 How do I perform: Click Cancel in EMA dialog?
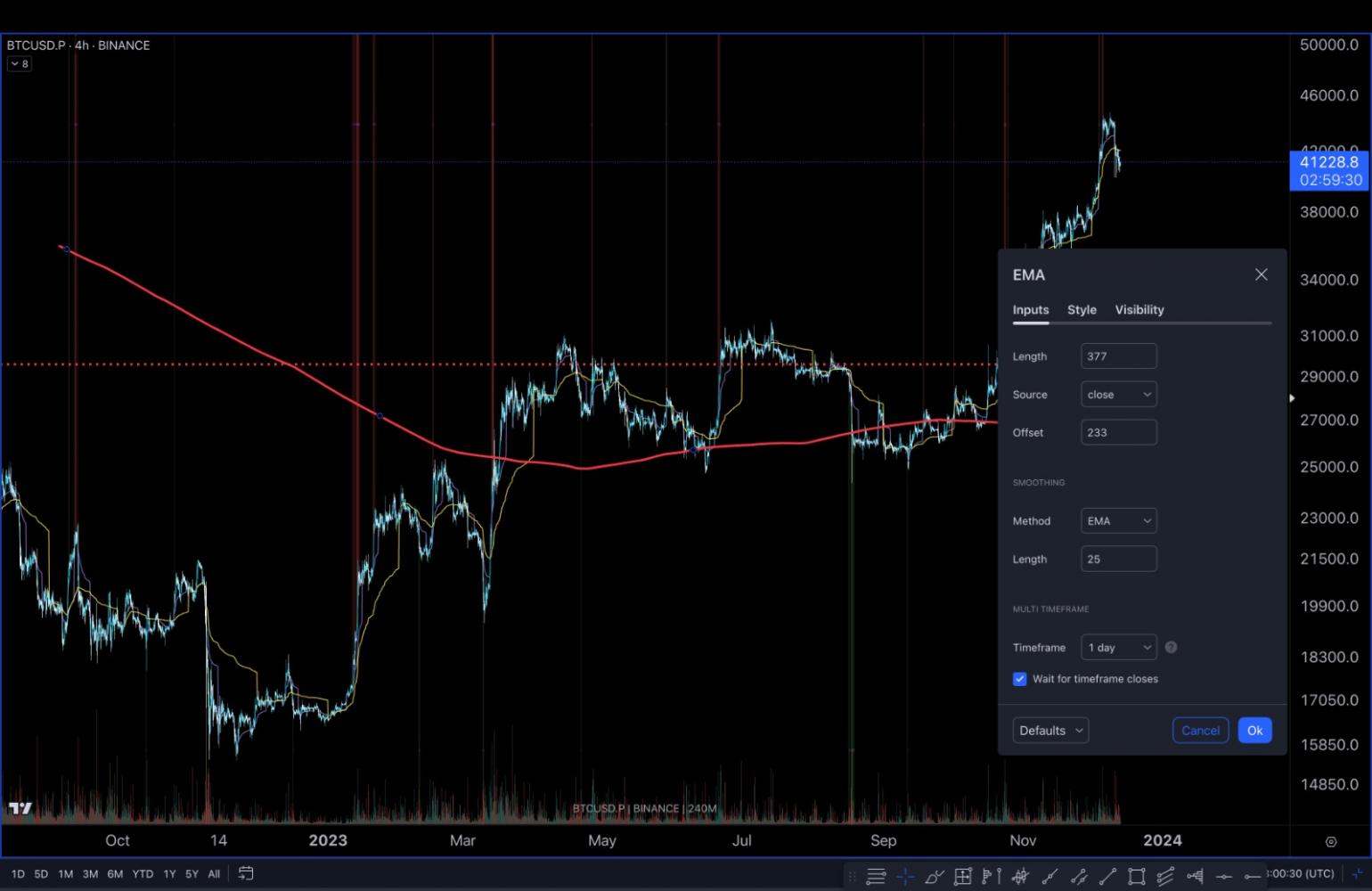[x=1200, y=731]
